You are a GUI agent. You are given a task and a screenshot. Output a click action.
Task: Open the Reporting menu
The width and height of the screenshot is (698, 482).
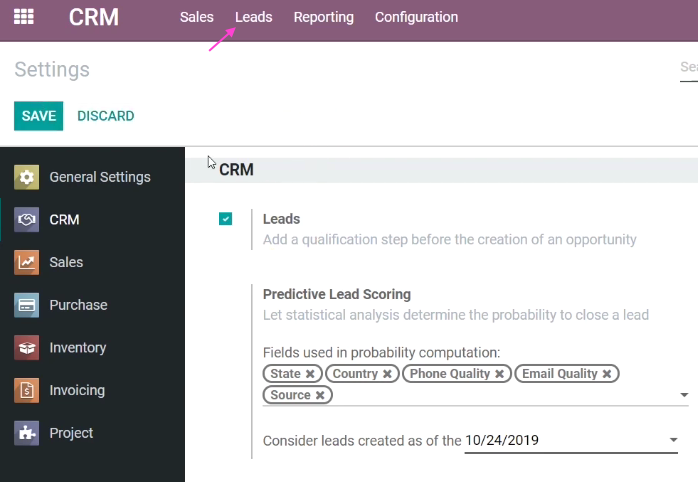tap(324, 17)
